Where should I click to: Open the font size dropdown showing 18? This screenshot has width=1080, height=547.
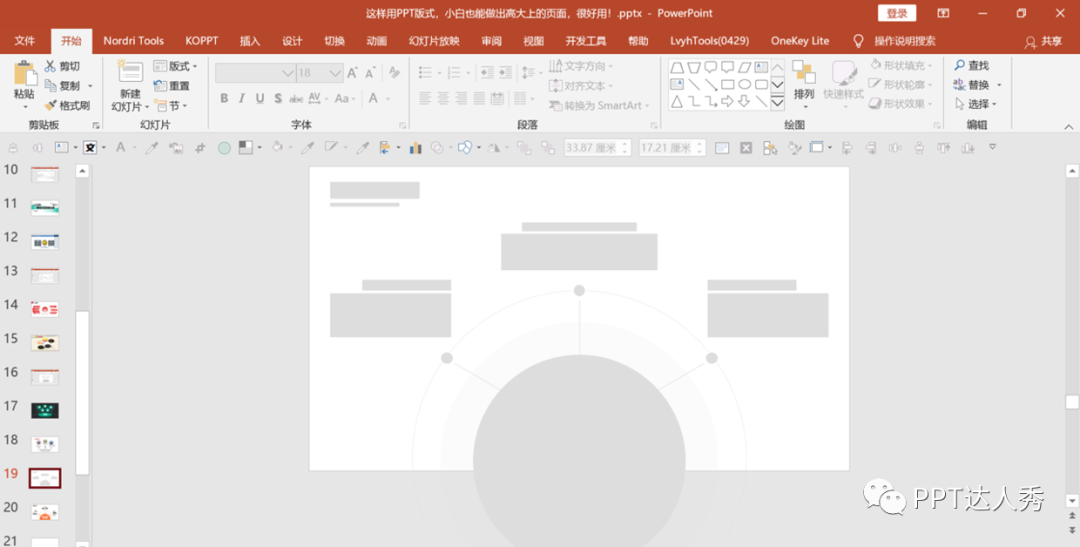(x=335, y=72)
